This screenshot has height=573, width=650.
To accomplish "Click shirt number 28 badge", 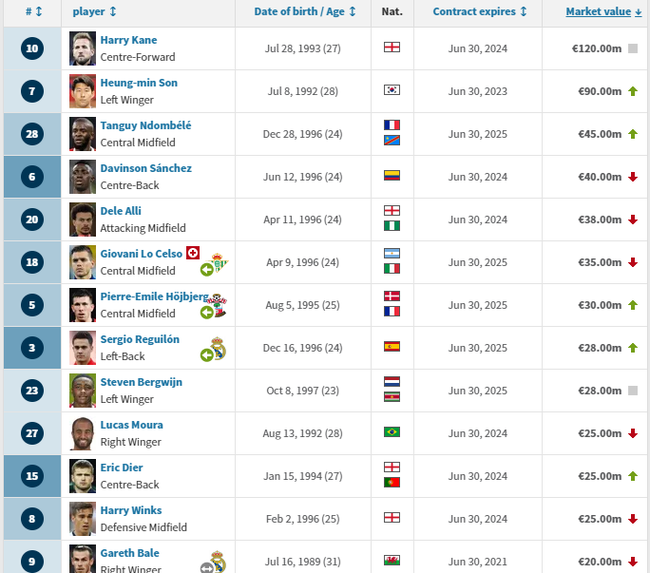I will pos(32,134).
